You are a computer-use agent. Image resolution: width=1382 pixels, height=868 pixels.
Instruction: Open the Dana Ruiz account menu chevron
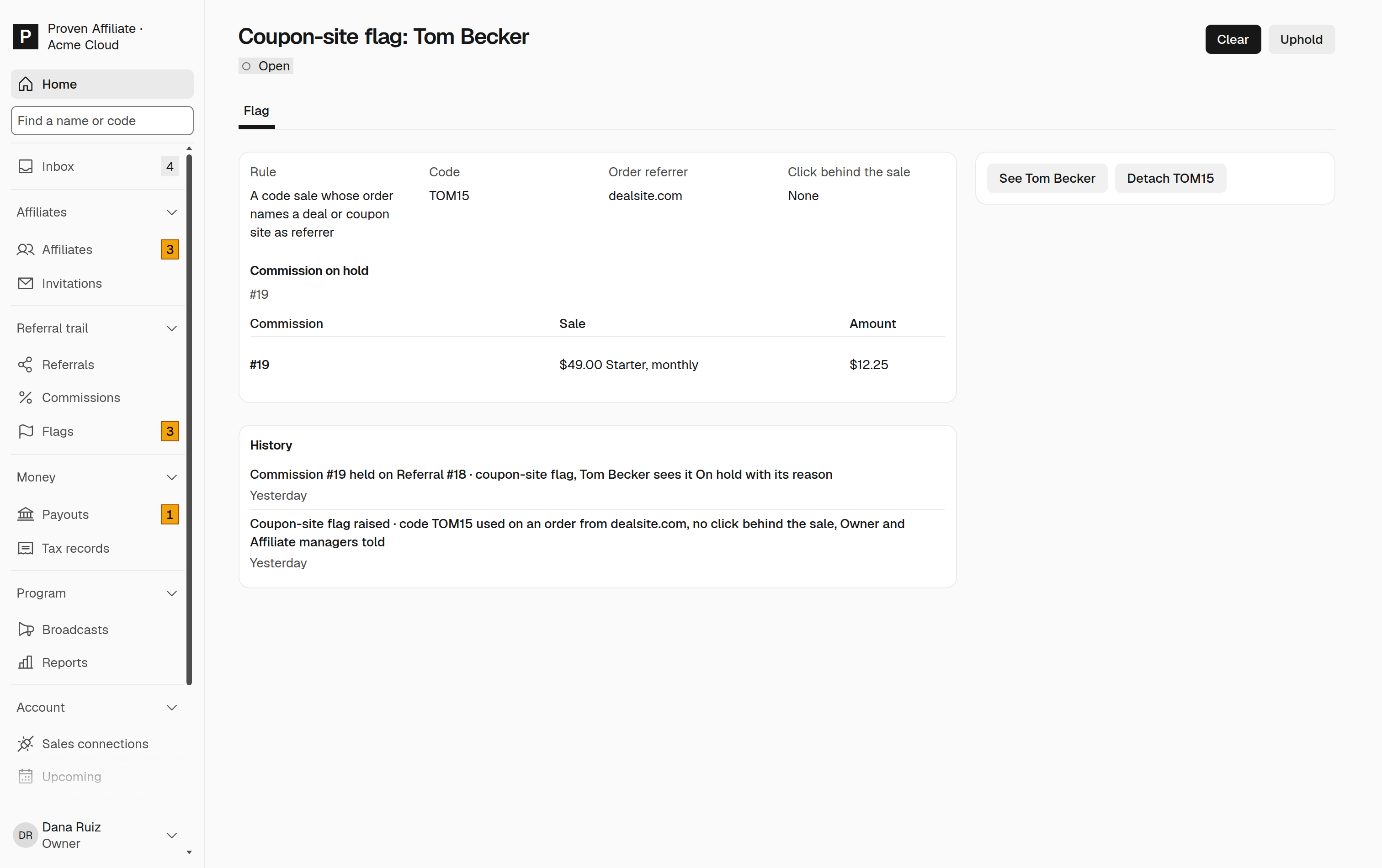[x=171, y=835]
